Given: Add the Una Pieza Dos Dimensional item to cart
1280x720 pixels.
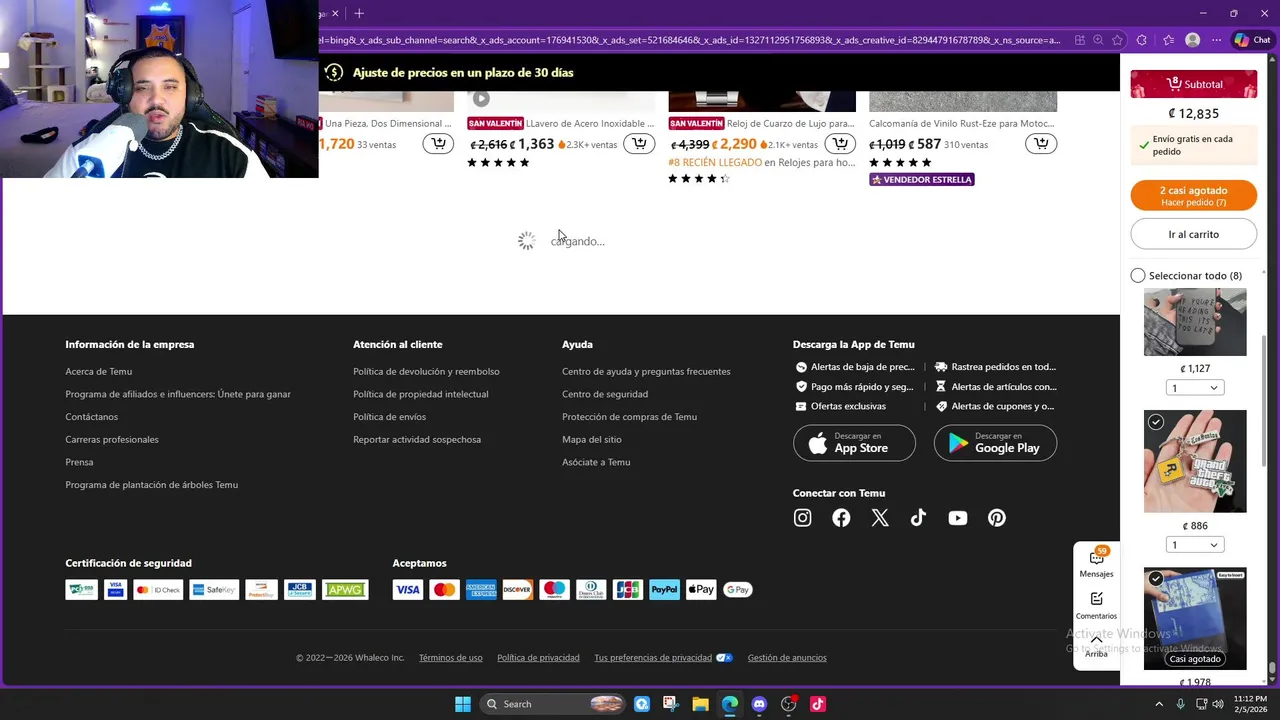Looking at the screenshot, I should (438, 144).
